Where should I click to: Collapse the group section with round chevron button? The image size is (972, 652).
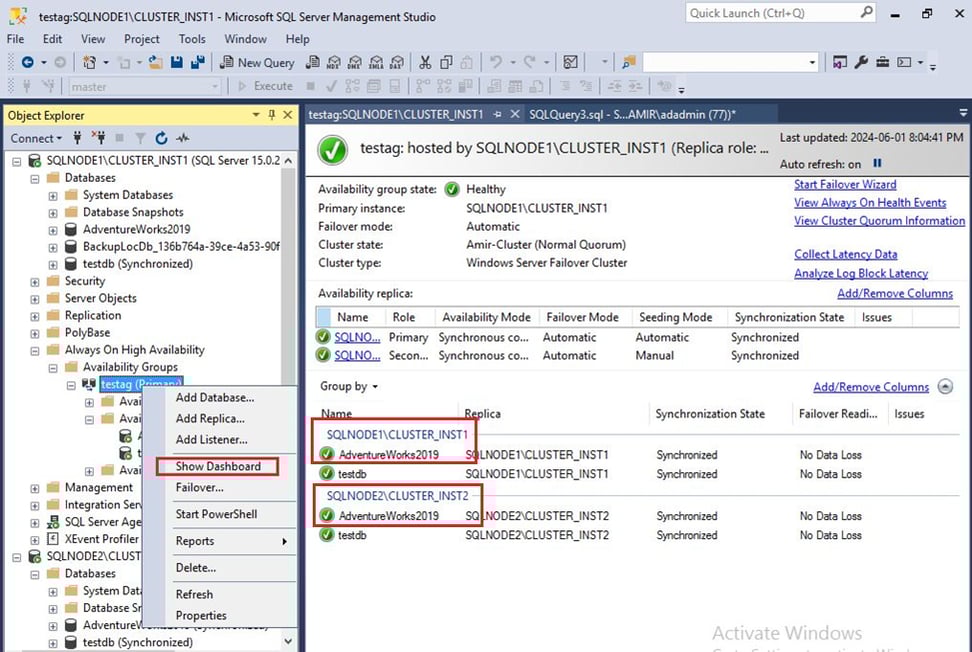pyautogui.click(x=945, y=387)
